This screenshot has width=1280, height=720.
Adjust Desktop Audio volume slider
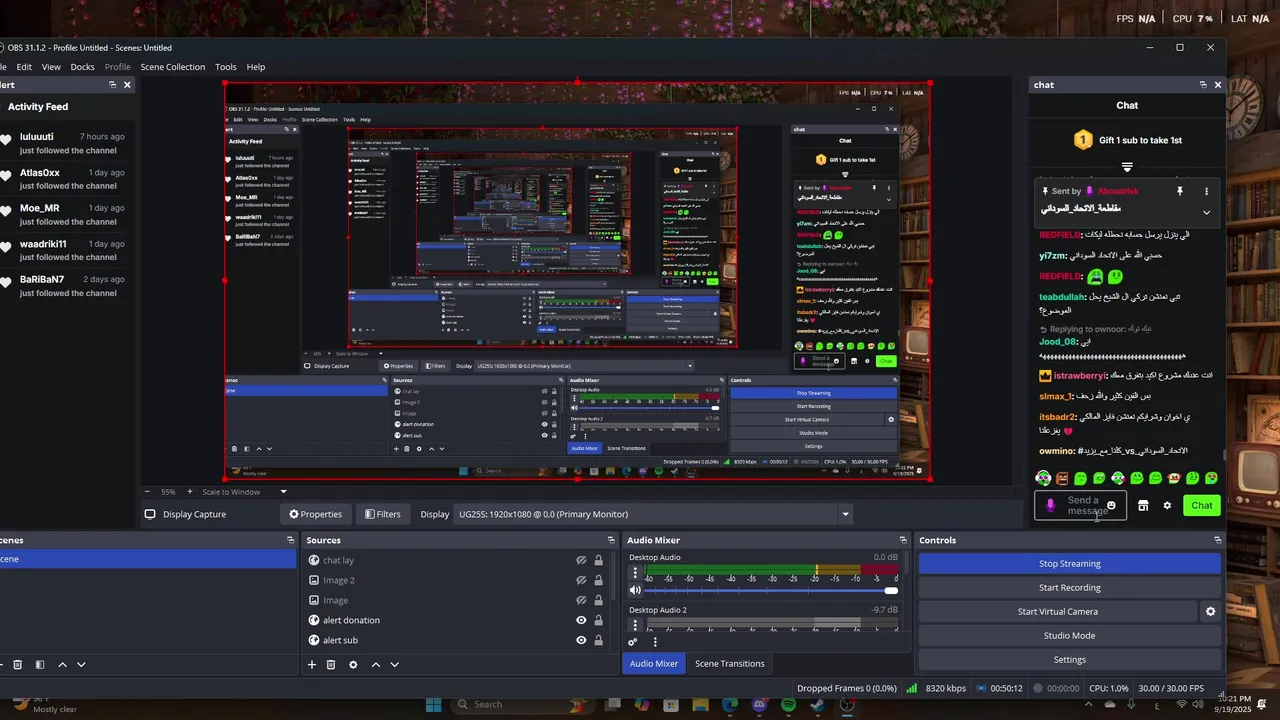pos(772,590)
